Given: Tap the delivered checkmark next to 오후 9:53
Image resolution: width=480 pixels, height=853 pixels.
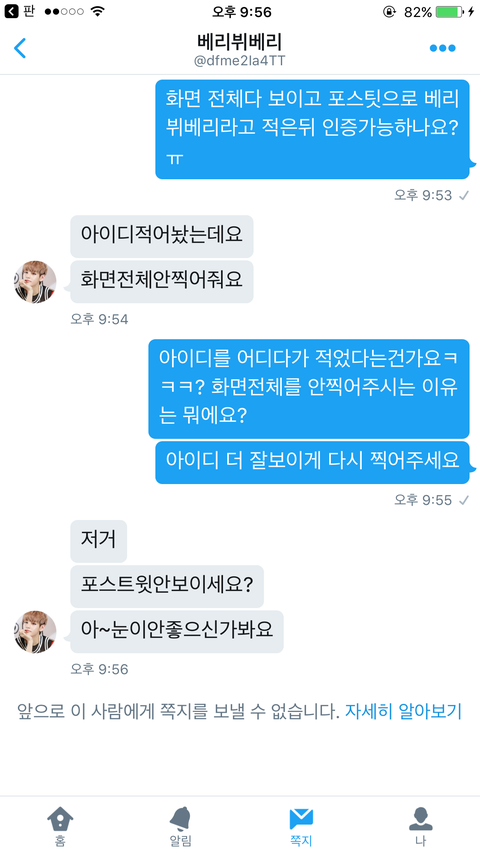Looking at the screenshot, I should (464, 195).
